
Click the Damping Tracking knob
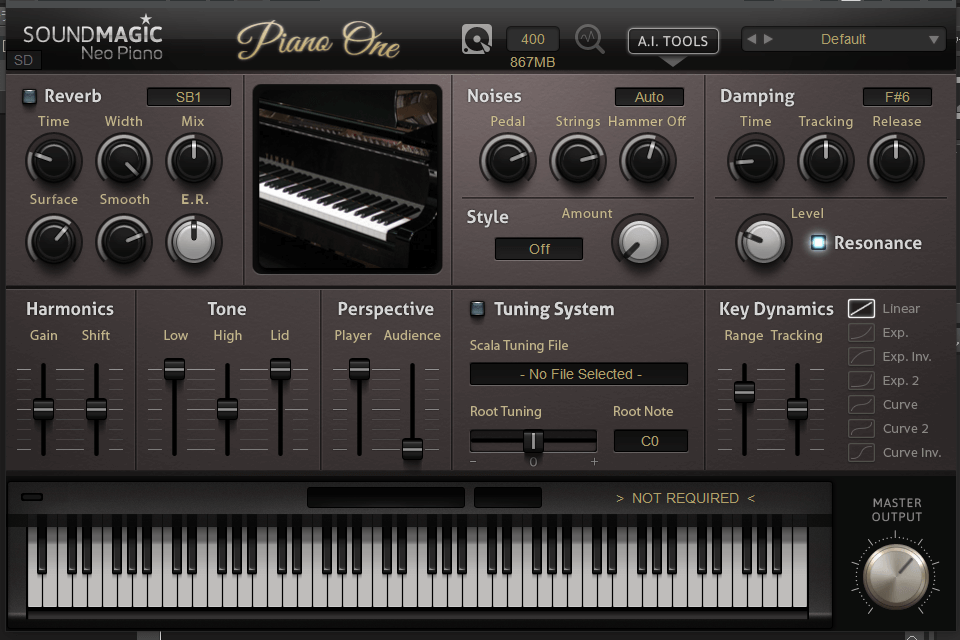click(825, 160)
